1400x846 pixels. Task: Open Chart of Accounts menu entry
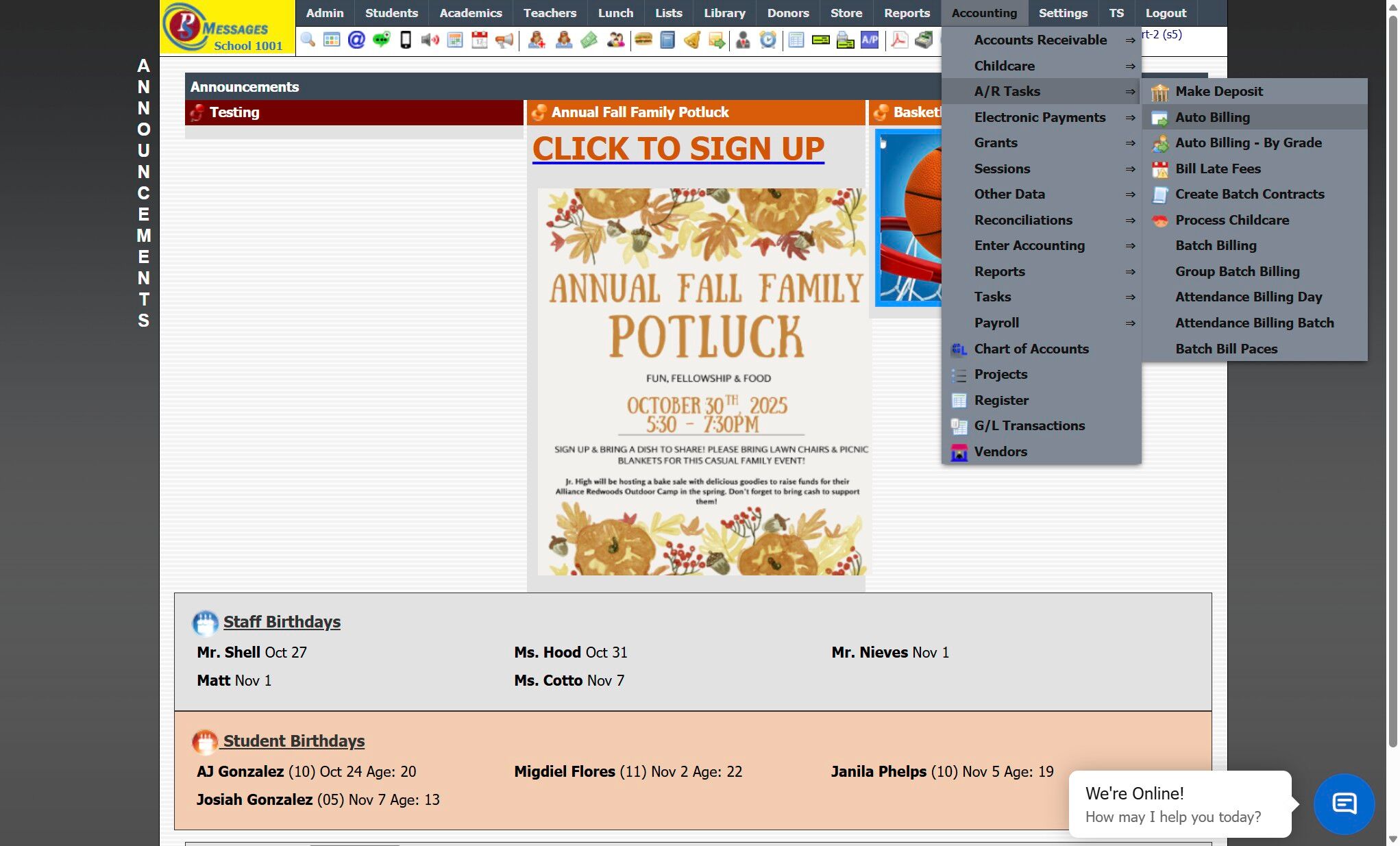tap(1031, 349)
